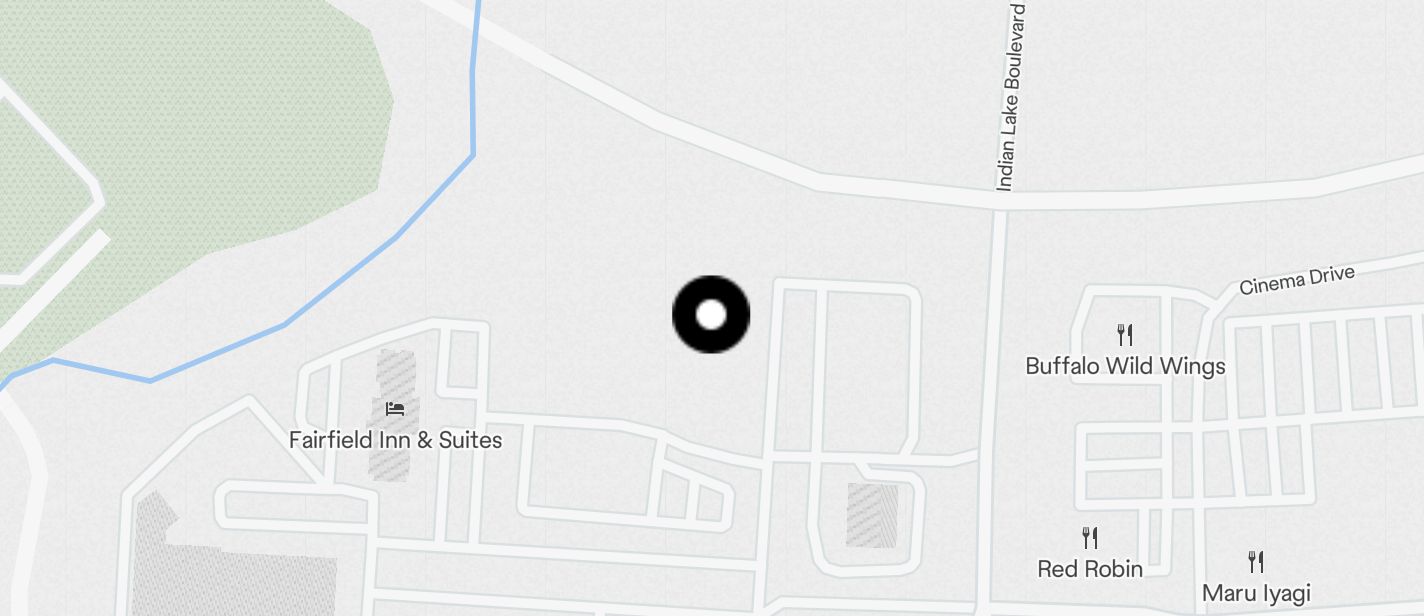Click the hatched building south of the marker
The width and height of the screenshot is (1424, 616).
tap(872, 515)
